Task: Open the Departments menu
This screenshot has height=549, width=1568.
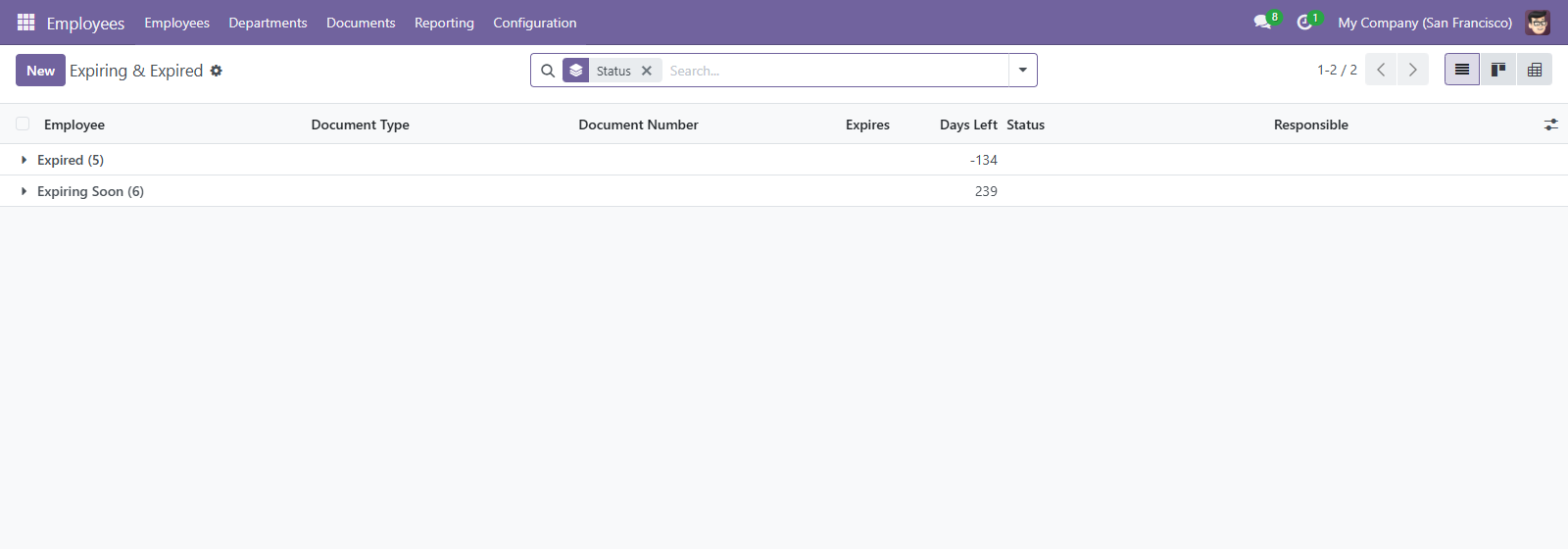Action: pos(268,23)
